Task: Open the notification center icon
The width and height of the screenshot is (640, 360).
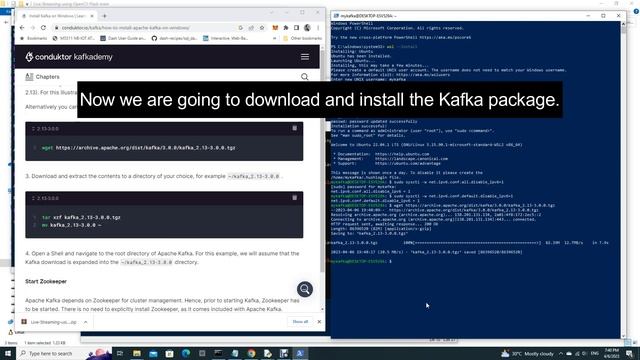Action: point(629,353)
